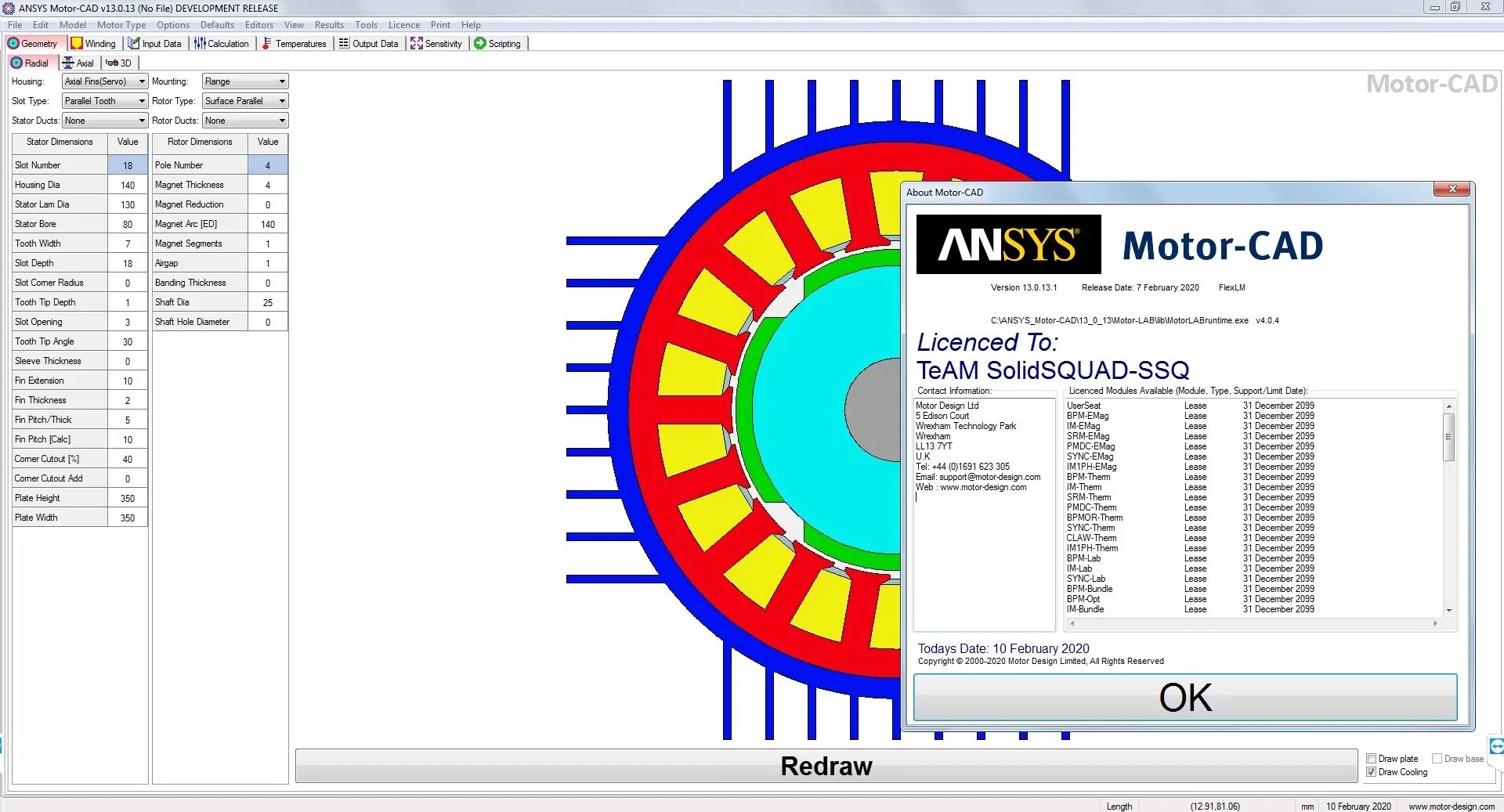The height and width of the screenshot is (812, 1504).
Task: Click the Shaft Dia value field
Action: pyautogui.click(x=268, y=302)
